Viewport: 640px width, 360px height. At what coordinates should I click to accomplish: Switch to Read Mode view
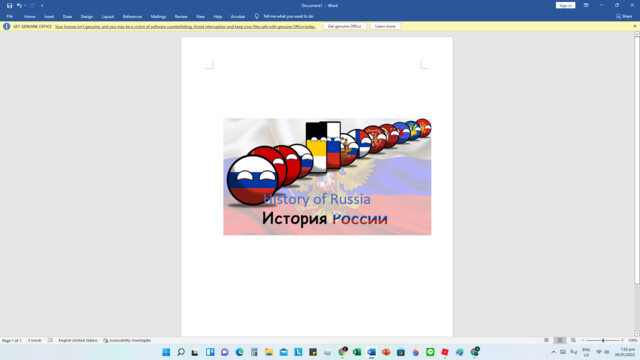click(x=547, y=340)
